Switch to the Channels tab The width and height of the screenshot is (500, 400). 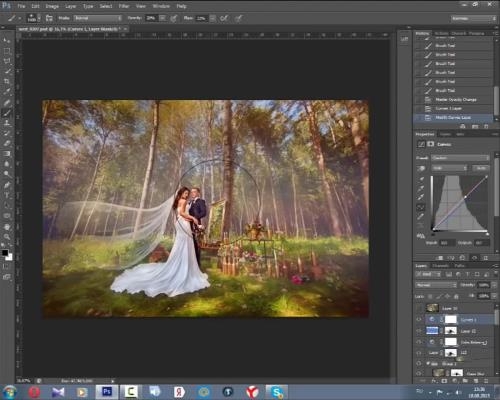pyautogui.click(x=440, y=266)
